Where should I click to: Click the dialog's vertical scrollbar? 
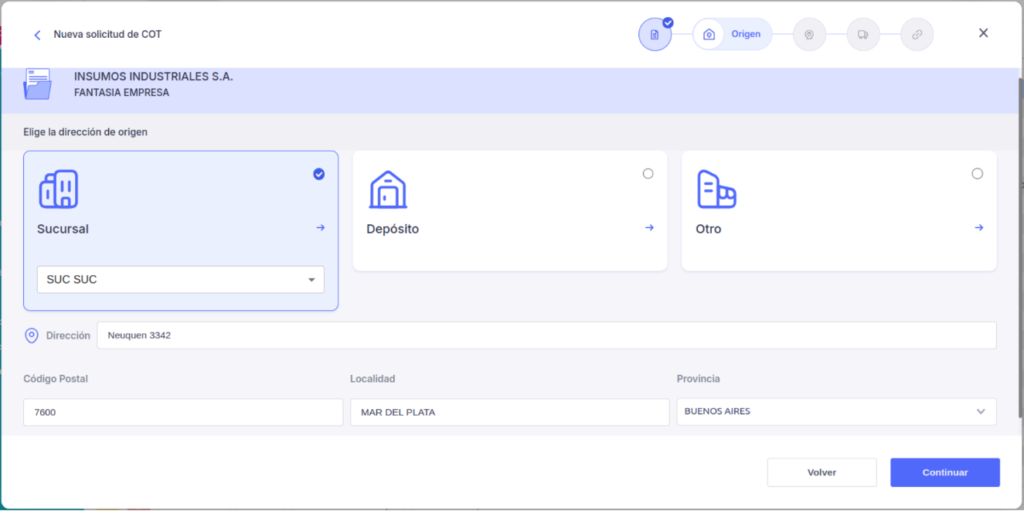pos(1021,248)
